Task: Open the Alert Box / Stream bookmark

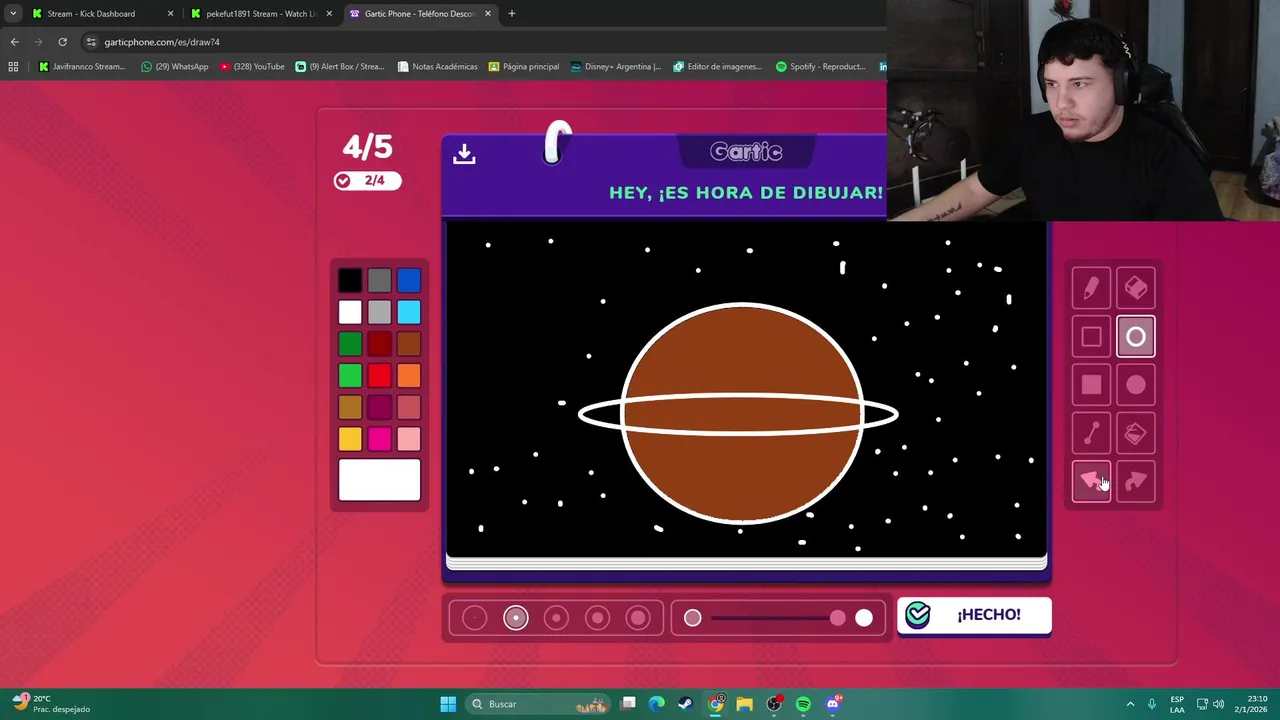Action: point(339,67)
